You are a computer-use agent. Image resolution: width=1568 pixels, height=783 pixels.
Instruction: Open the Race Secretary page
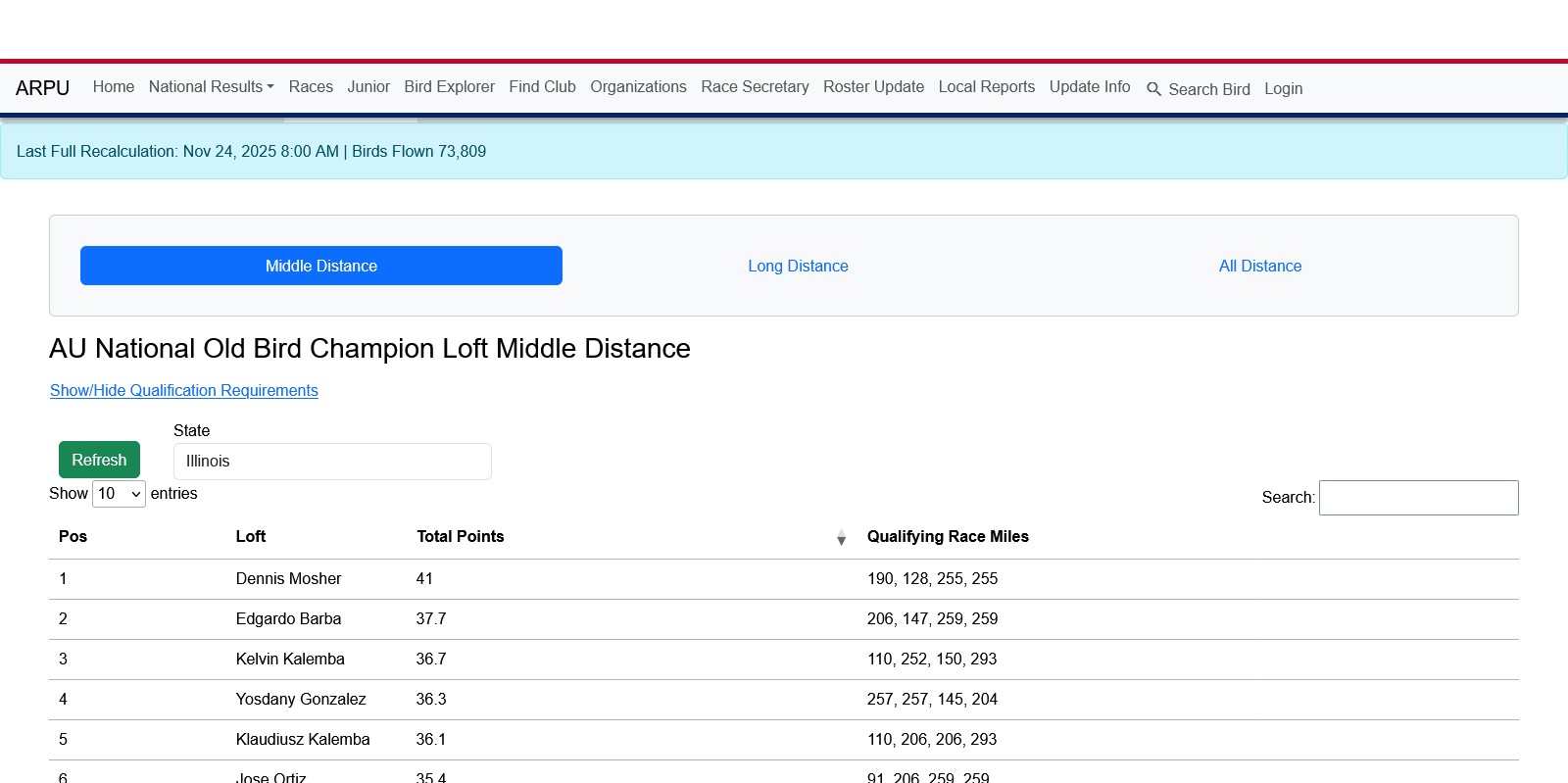click(x=755, y=87)
